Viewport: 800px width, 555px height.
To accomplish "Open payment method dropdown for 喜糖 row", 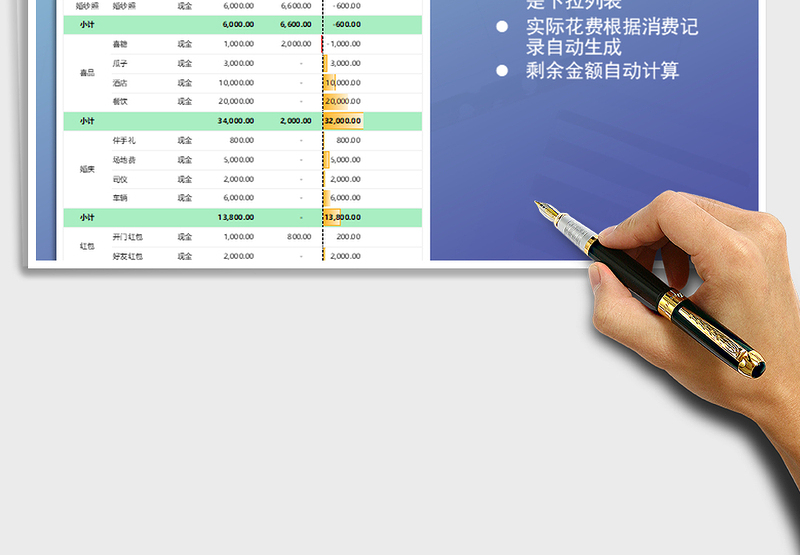I will 184,44.
